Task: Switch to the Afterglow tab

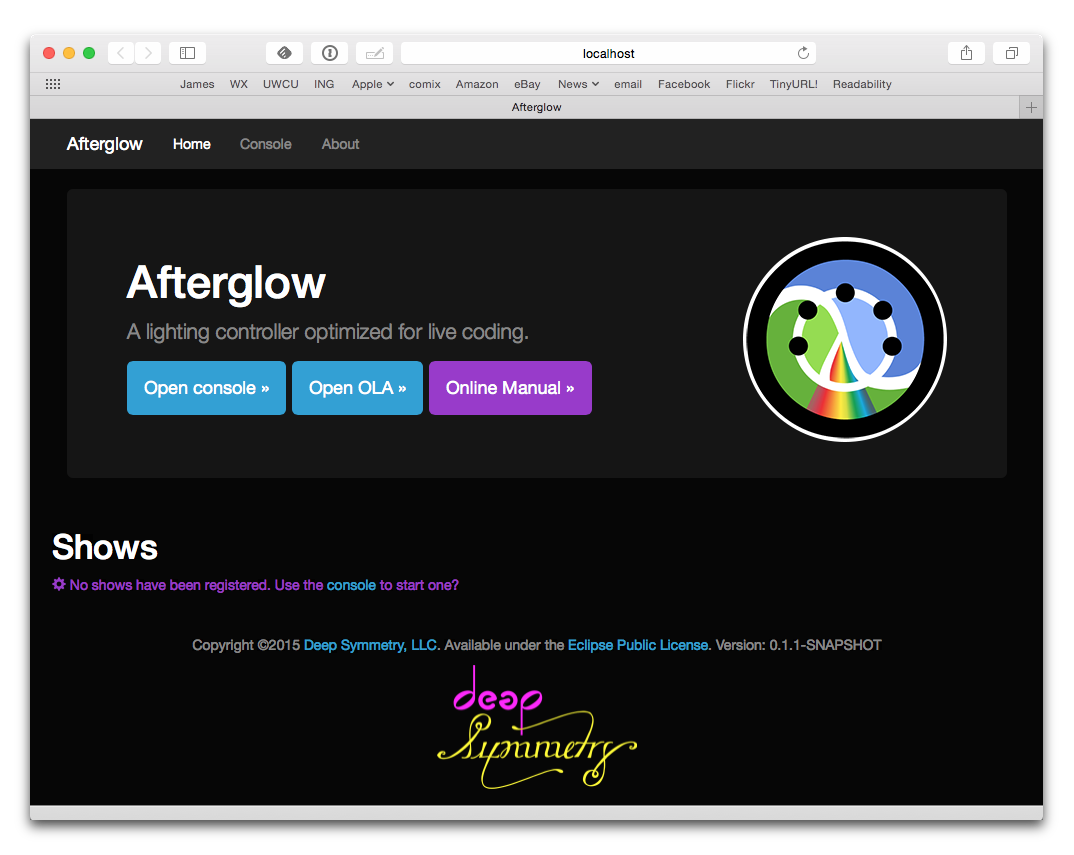Action: (x=536, y=107)
